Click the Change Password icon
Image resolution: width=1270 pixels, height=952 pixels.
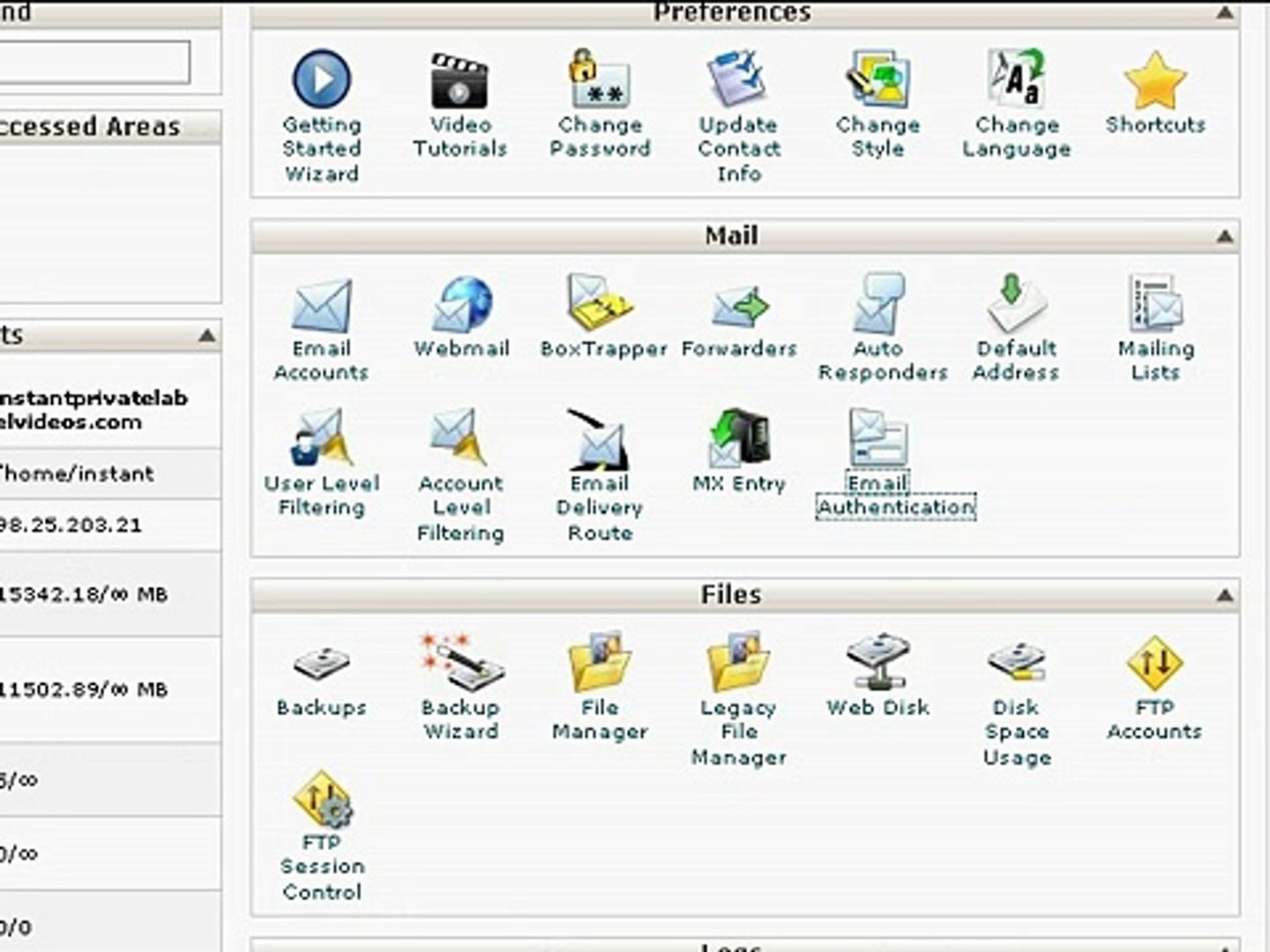tap(599, 79)
